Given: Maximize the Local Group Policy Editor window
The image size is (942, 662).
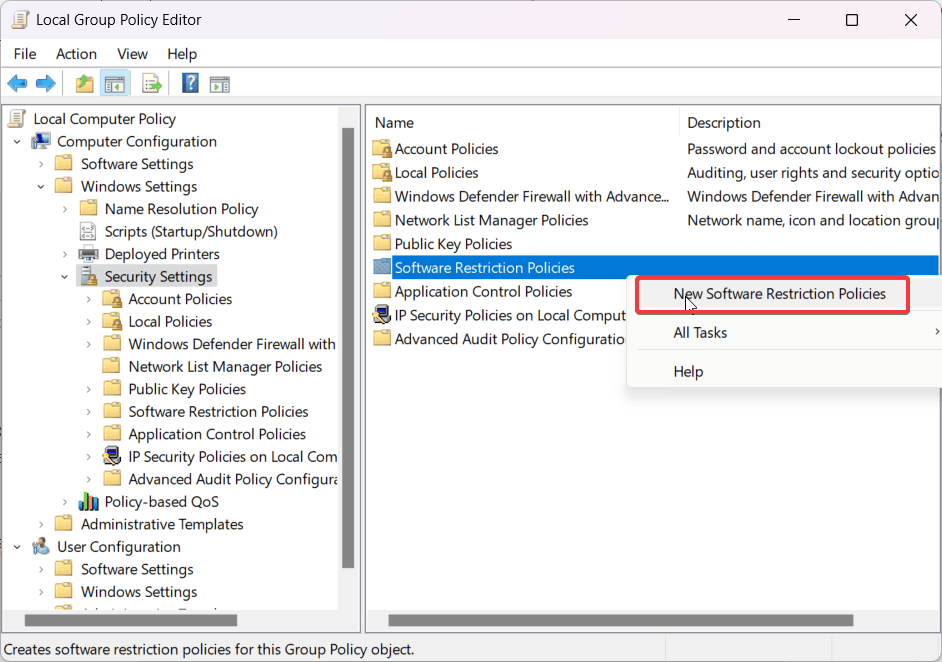Looking at the screenshot, I should (x=851, y=20).
